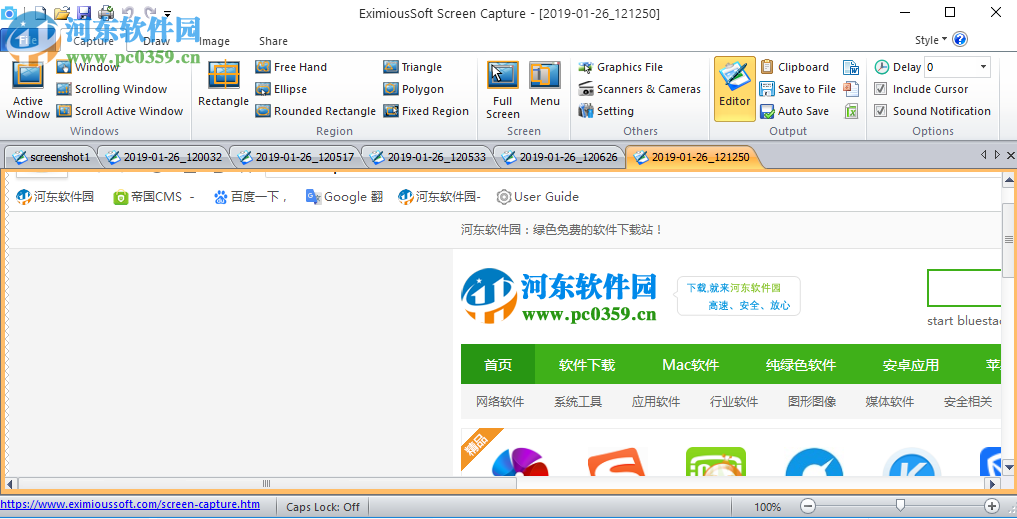Click the vertical scrollbar thumb
Image resolution: width=1017 pixels, height=519 pixels.
[1009, 239]
